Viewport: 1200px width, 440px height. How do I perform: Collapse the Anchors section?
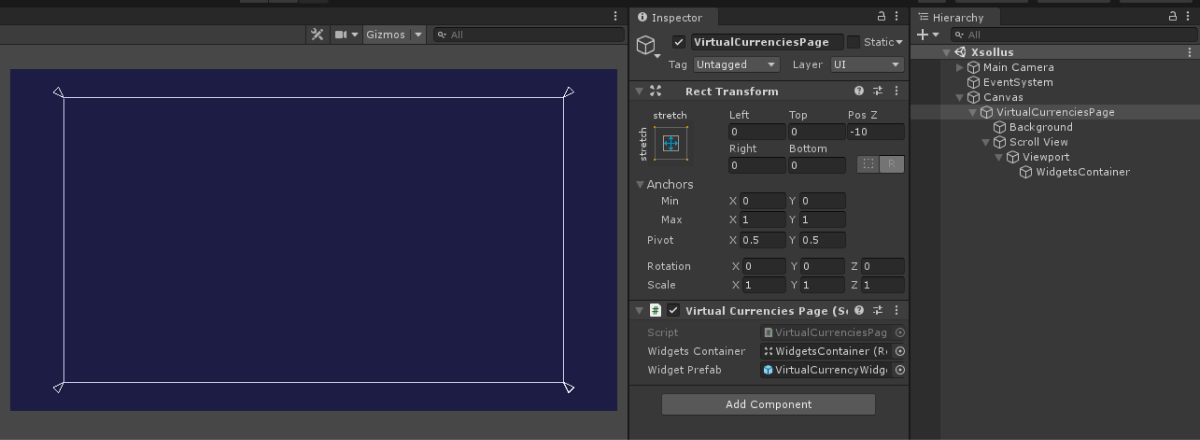[x=640, y=185]
